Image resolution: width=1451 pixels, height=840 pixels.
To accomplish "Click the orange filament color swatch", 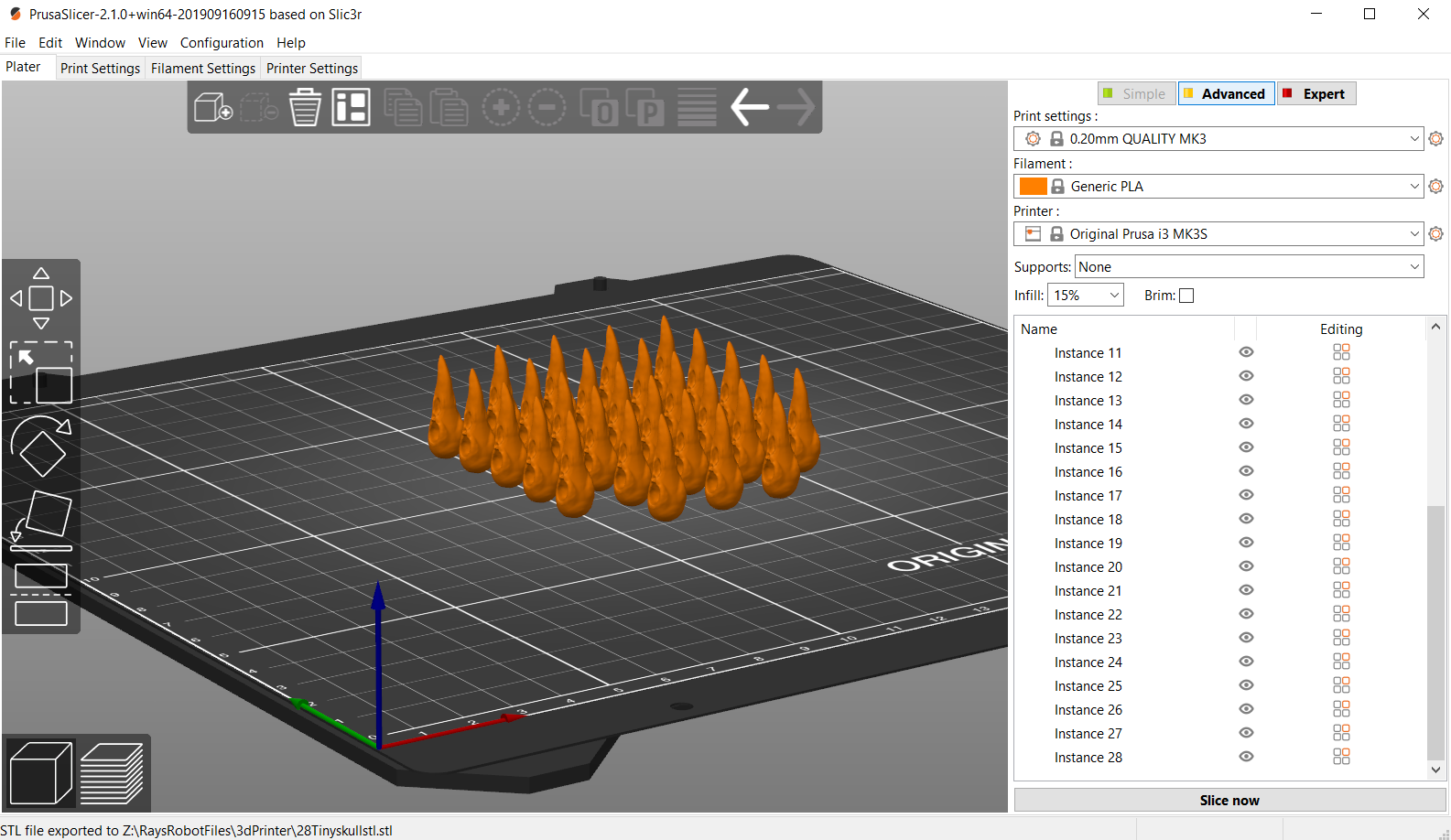I will 1033,187.
